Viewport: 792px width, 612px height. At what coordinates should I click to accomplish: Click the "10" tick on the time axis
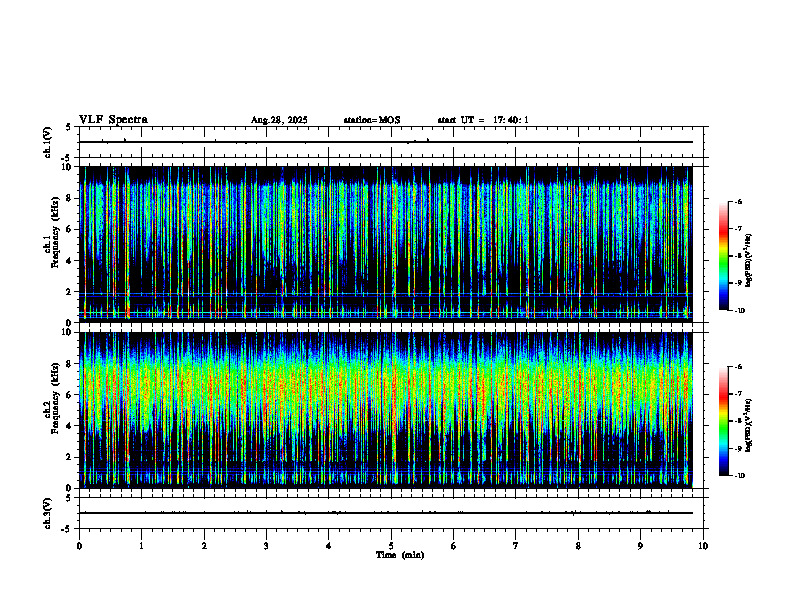[x=703, y=546]
